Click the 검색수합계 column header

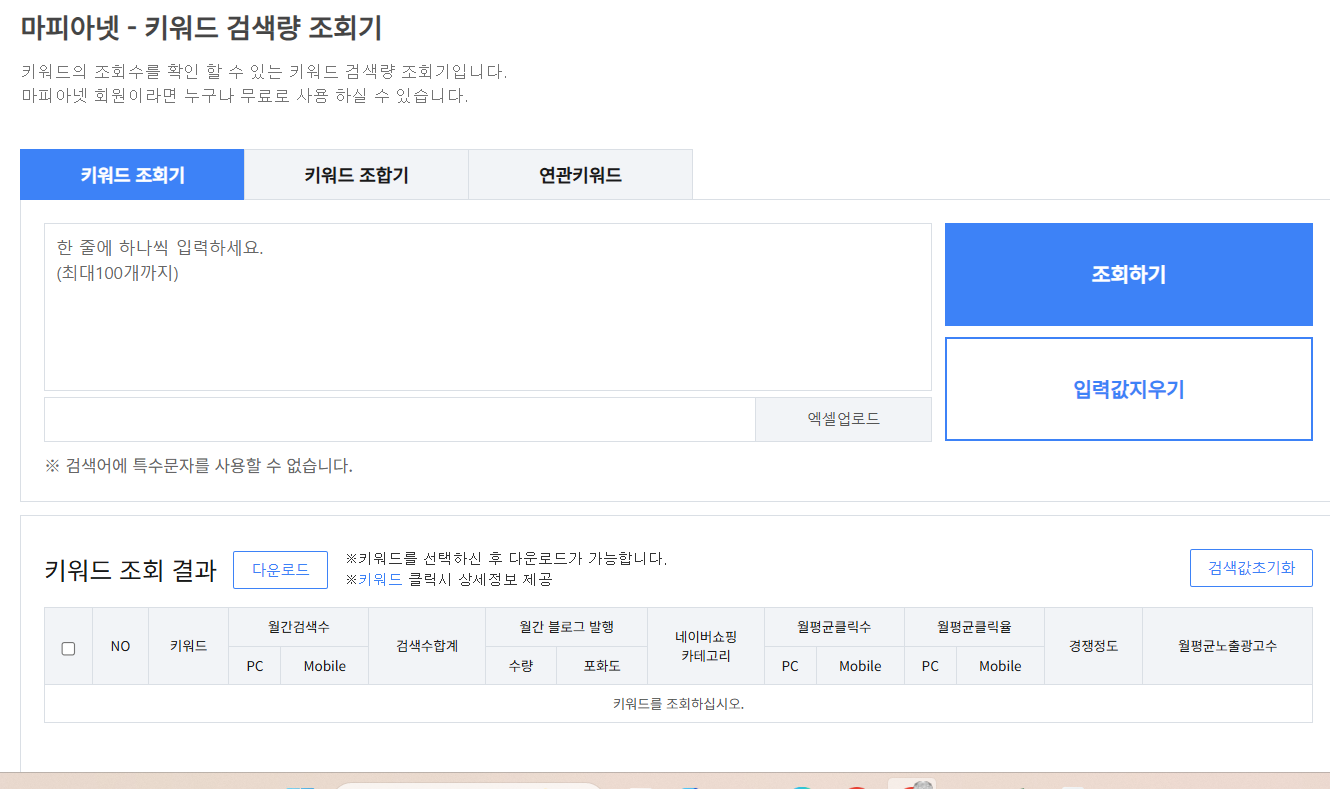click(427, 646)
